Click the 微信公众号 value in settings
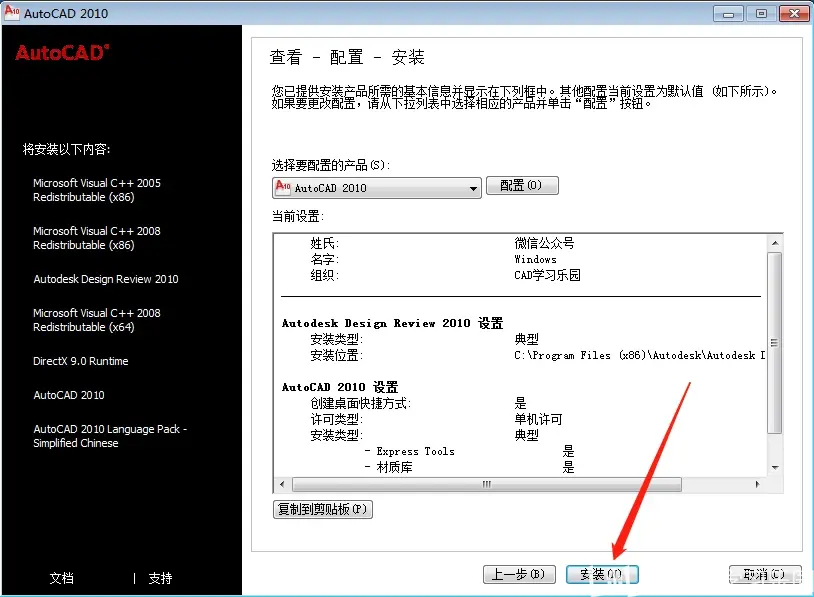 pos(544,243)
